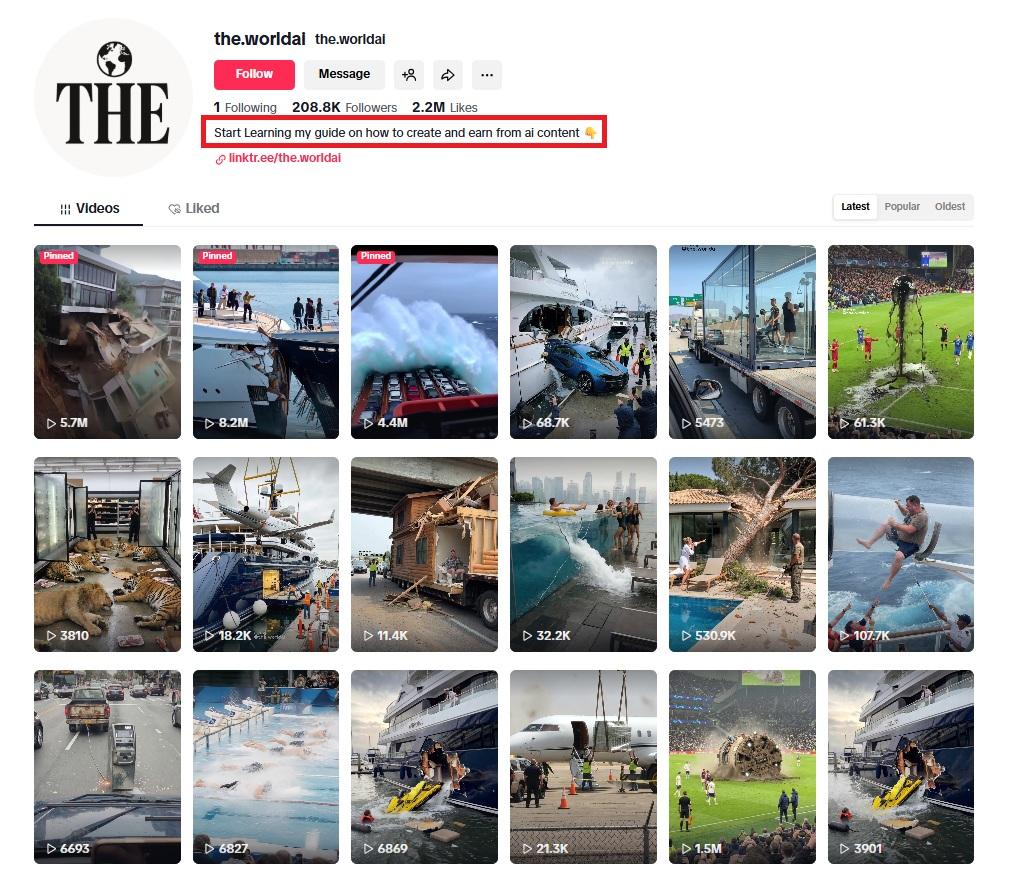Open the wave-over-cargo-ship video with 4.4M views
Viewport: 1010px width, 875px height.
[x=424, y=341]
